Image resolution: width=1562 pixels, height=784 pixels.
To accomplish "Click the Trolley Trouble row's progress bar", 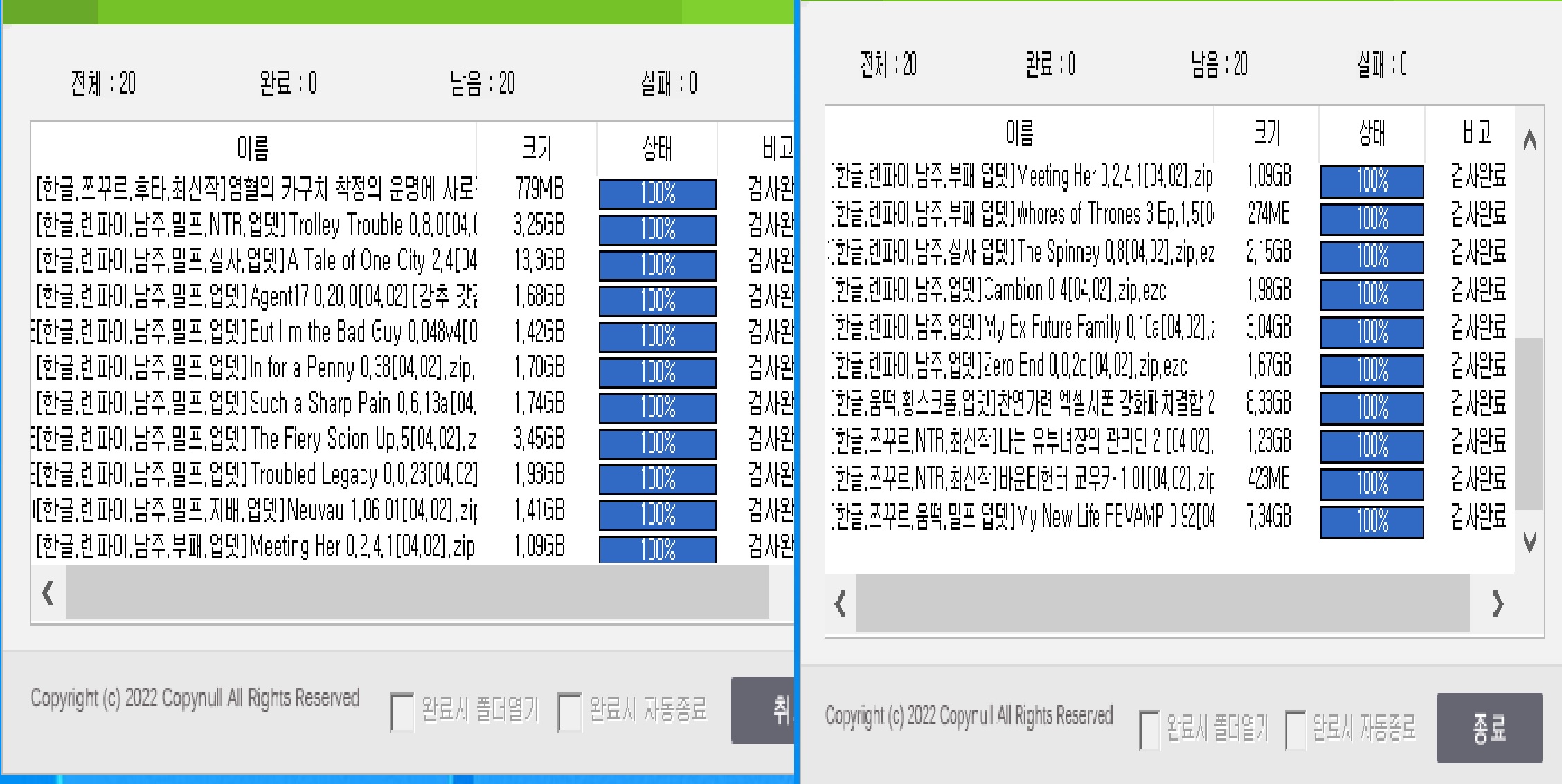I will pyautogui.click(x=657, y=228).
